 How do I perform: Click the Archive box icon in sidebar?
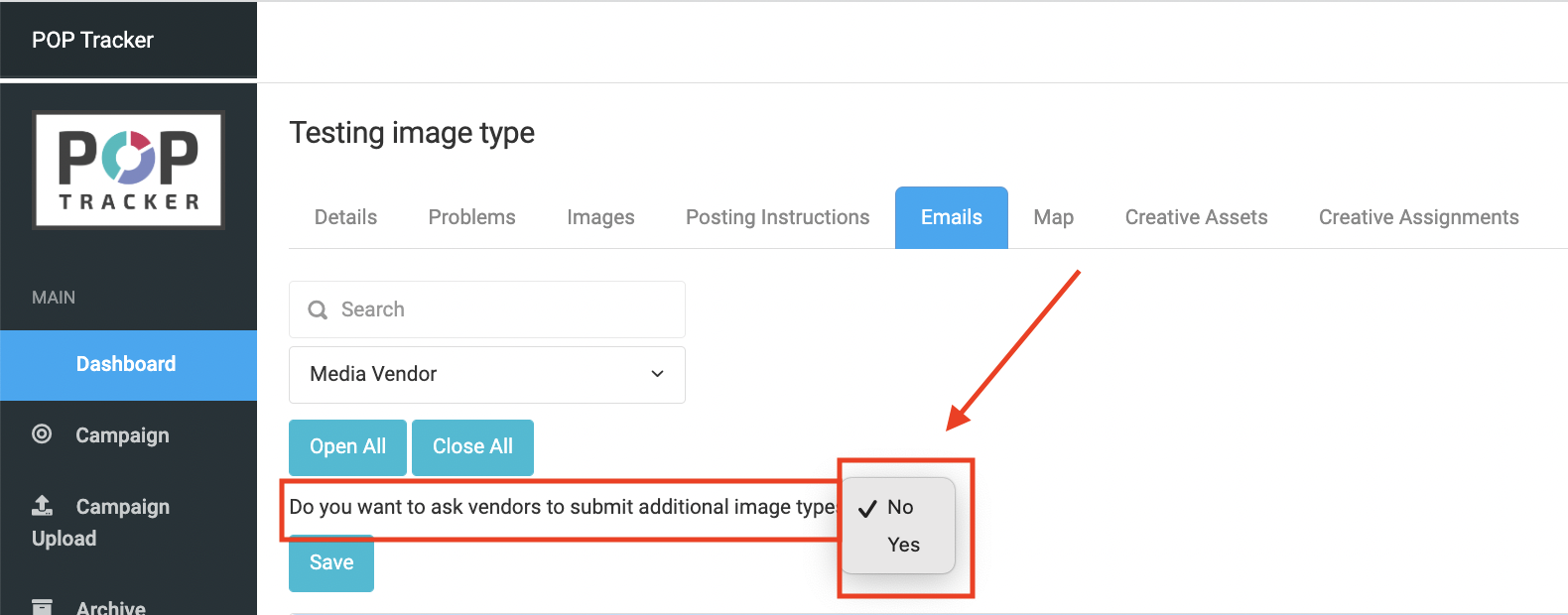(x=42, y=606)
